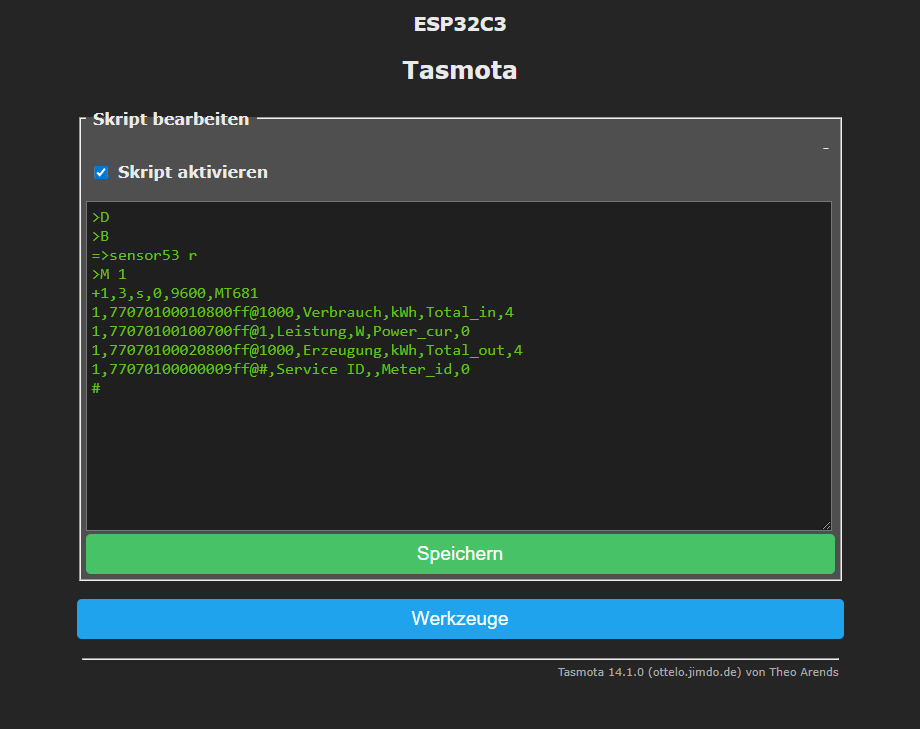Screen dimensions: 920x729
Task: Click the ESP32C3 device name heading
Action: click(460, 24)
